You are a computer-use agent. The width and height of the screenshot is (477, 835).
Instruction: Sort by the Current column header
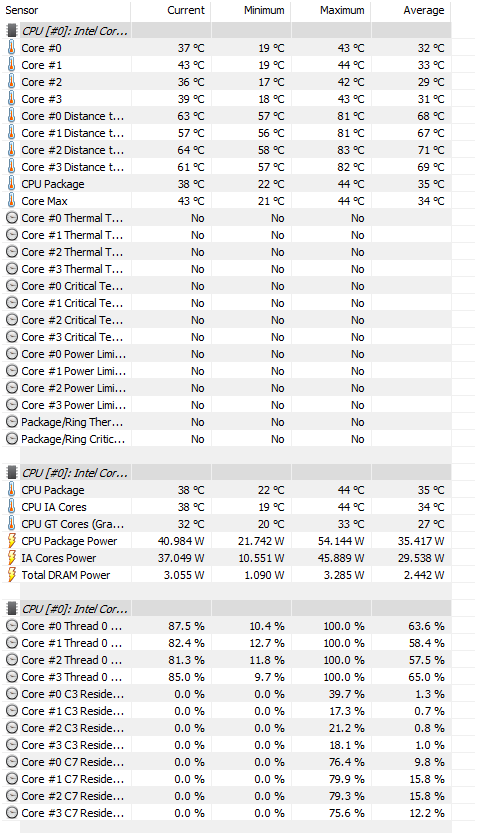171,10
